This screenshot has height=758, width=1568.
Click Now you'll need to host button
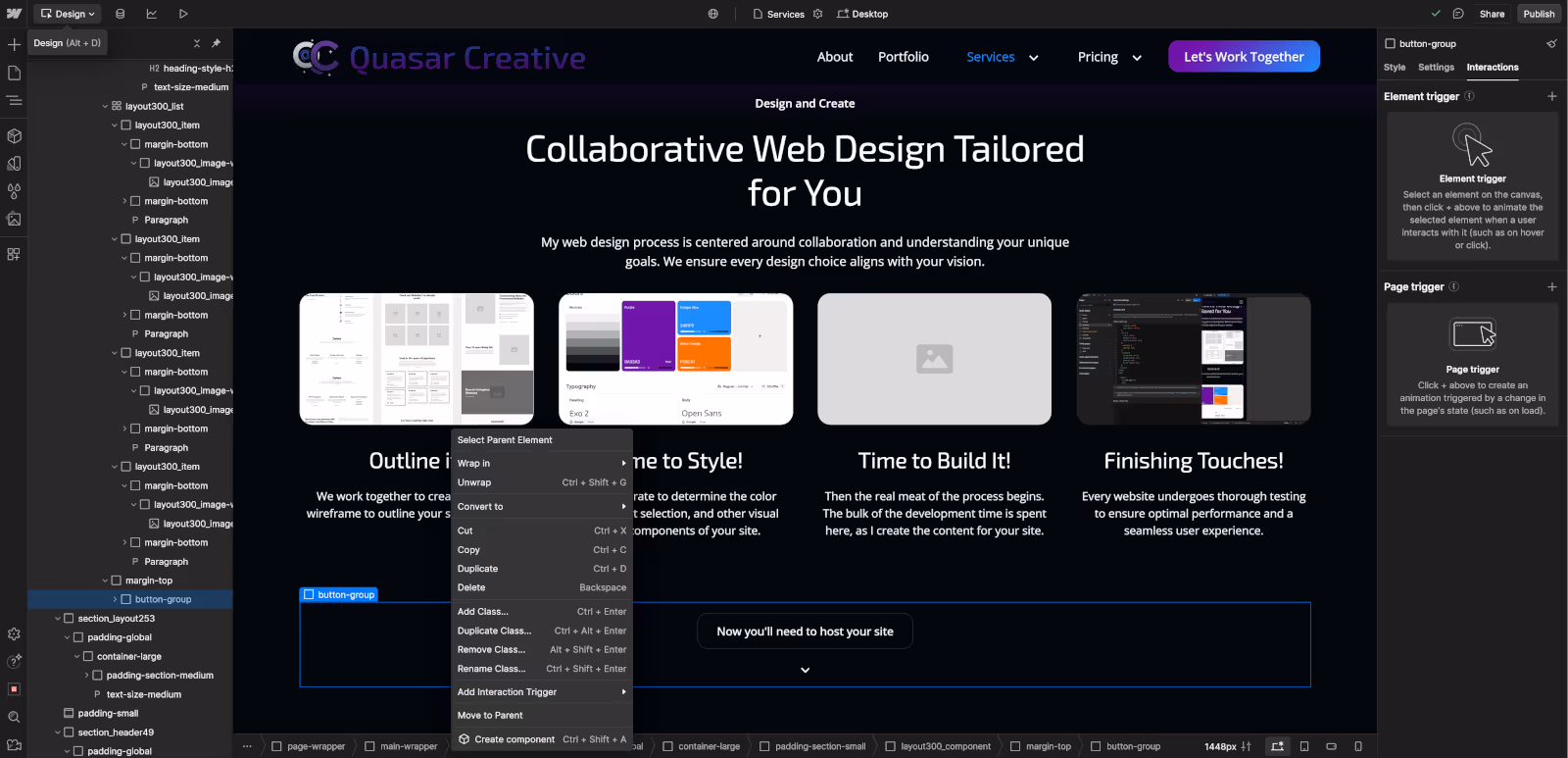coord(805,632)
